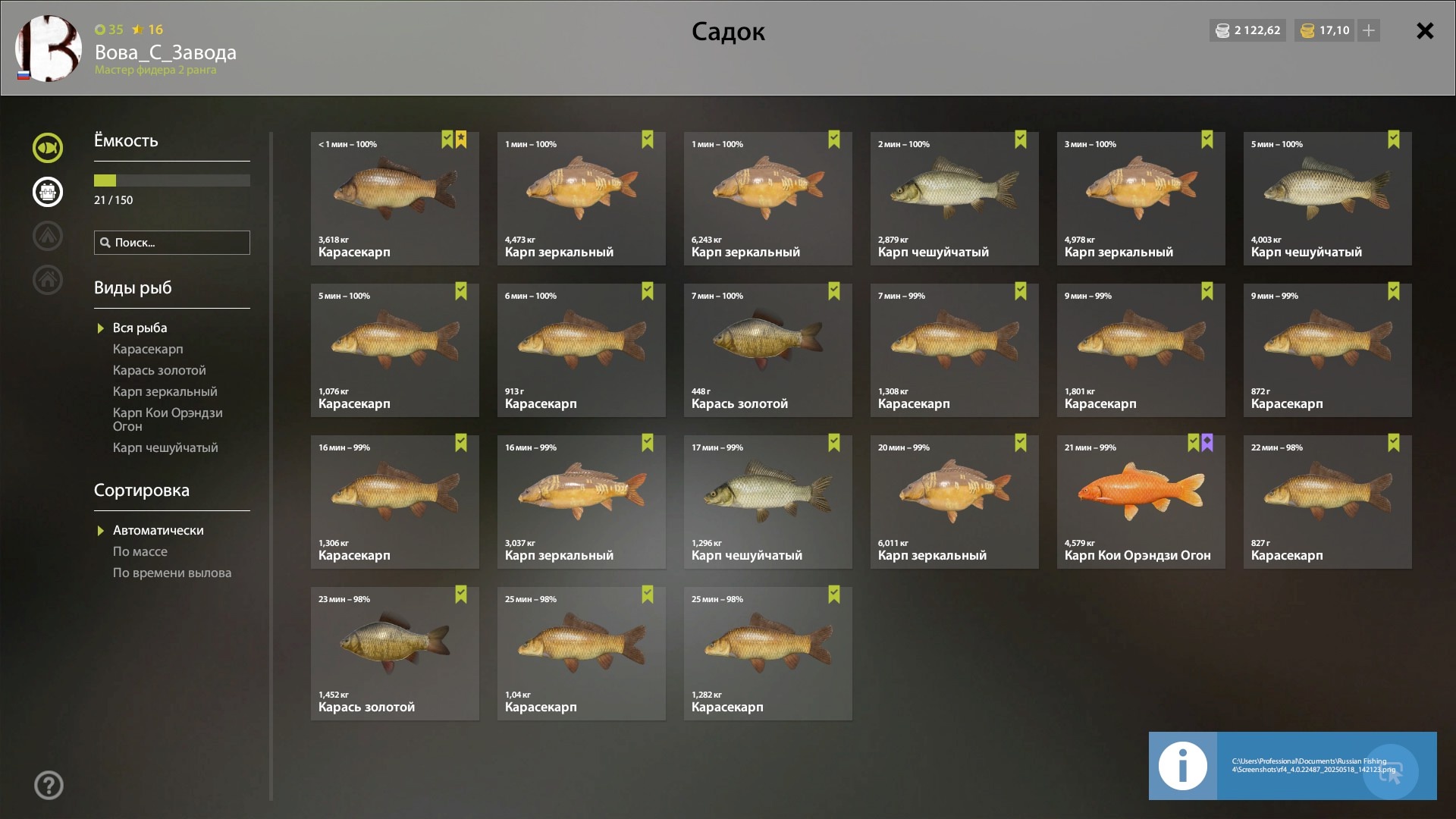Click the Поиск search field
This screenshot has height=819, width=1456.
pyautogui.click(x=172, y=243)
